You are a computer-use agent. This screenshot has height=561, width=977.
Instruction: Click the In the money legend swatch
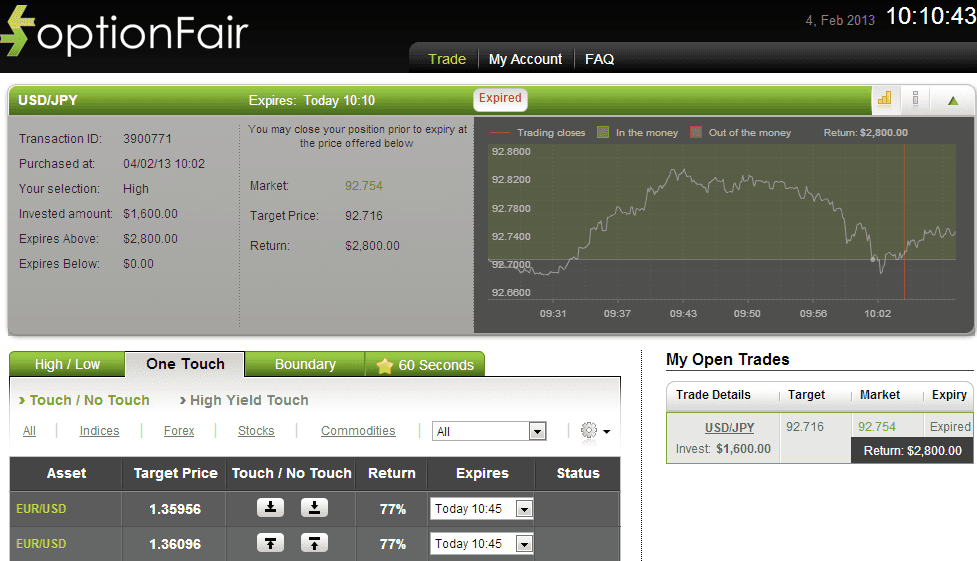603,132
